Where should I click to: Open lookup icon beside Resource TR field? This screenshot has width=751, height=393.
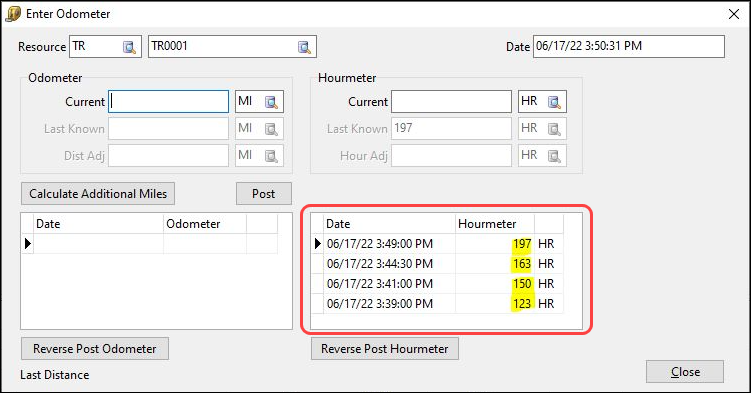pos(129,47)
